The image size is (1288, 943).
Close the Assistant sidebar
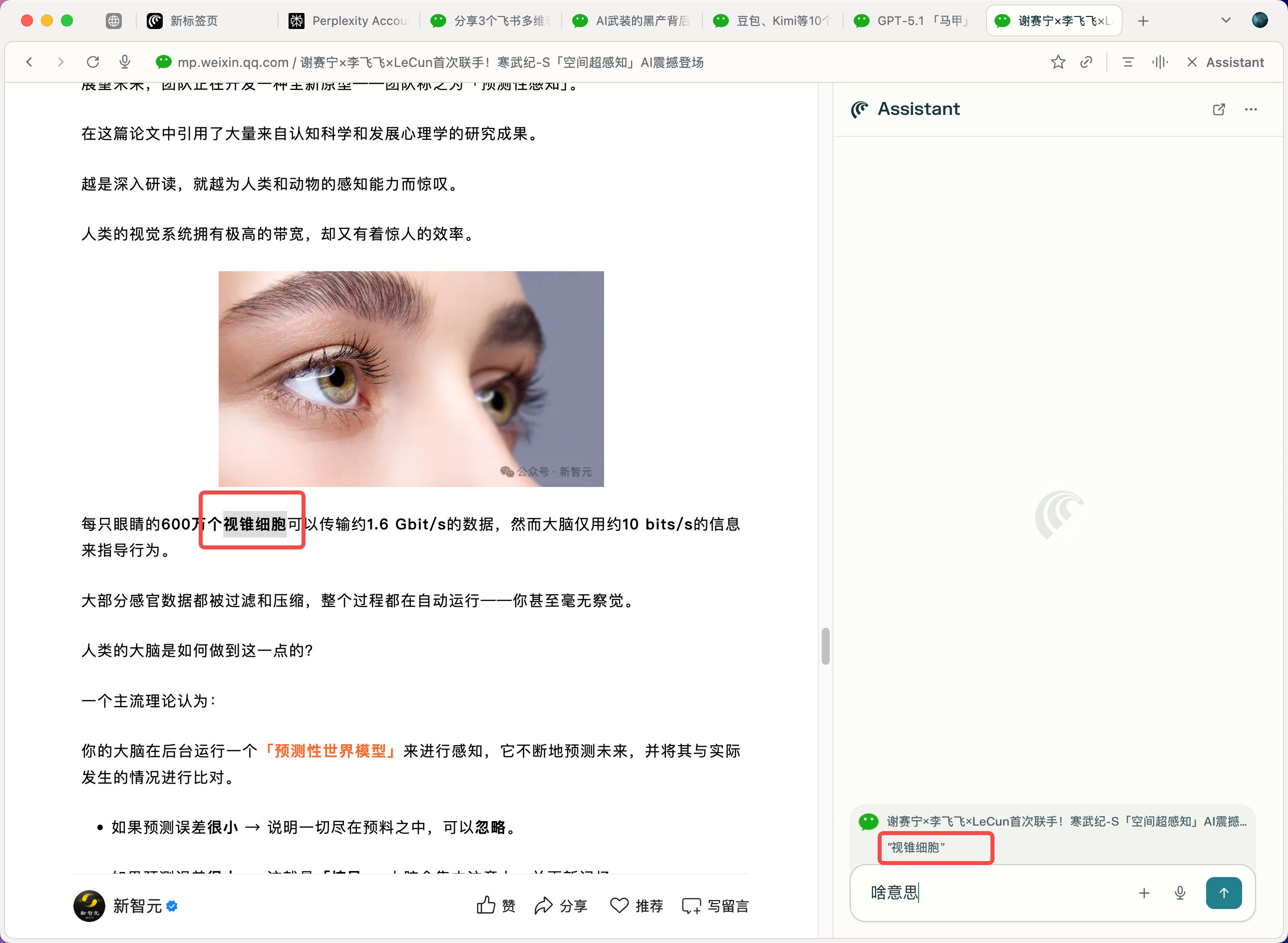1192,61
